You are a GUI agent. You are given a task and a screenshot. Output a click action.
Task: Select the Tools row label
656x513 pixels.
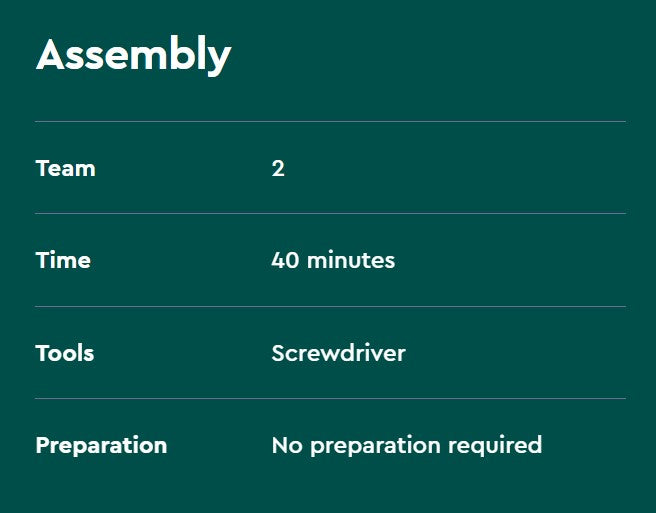tap(65, 353)
